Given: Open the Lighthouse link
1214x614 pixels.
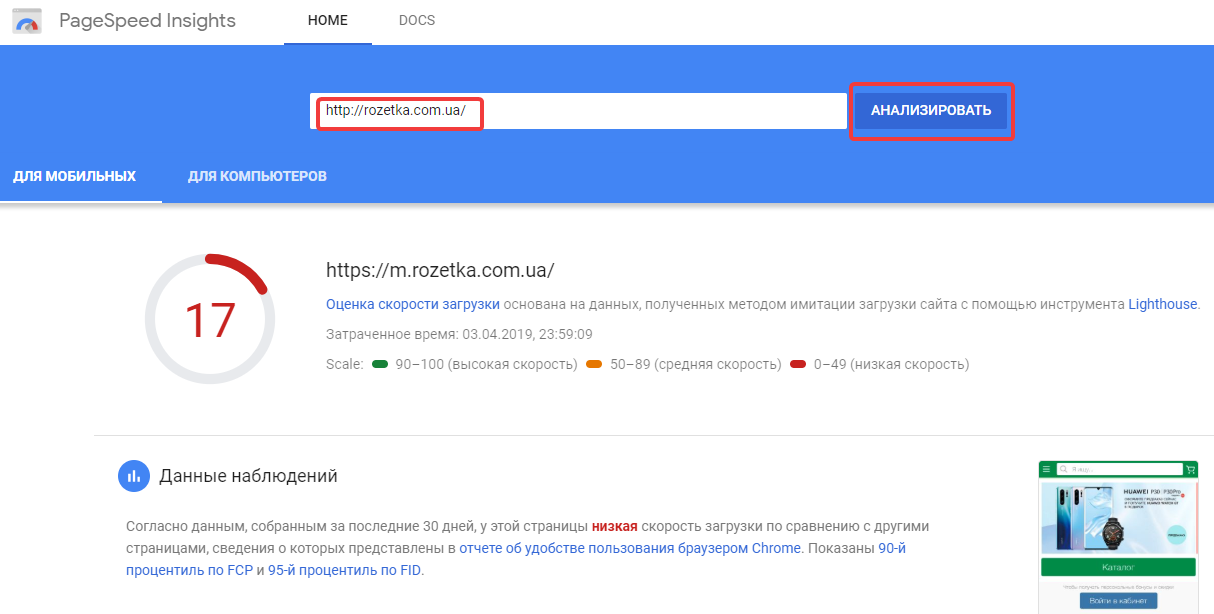Looking at the screenshot, I should coord(1163,304).
